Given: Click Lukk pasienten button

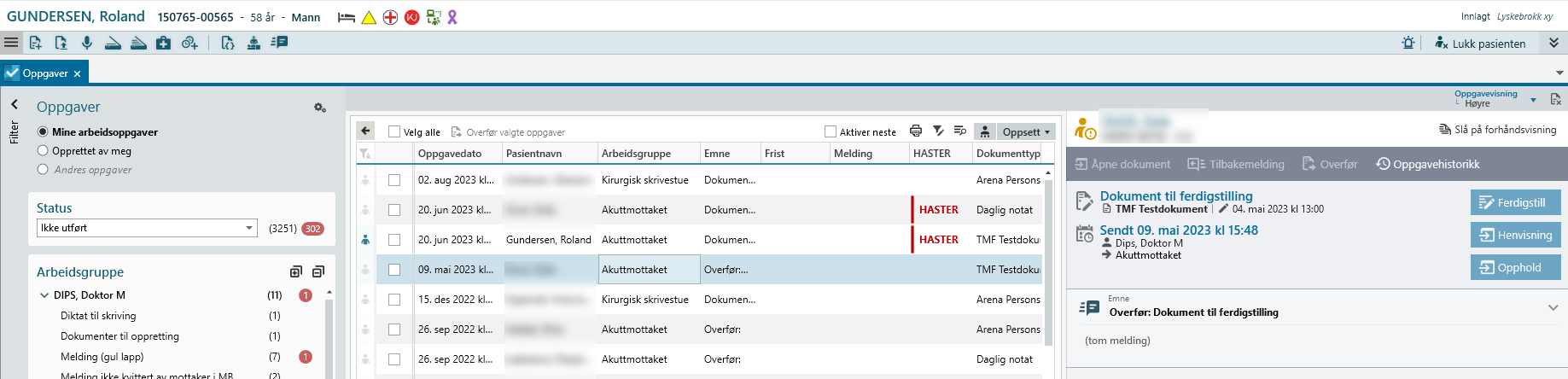Looking at the screenshot, I should 1480,44.
